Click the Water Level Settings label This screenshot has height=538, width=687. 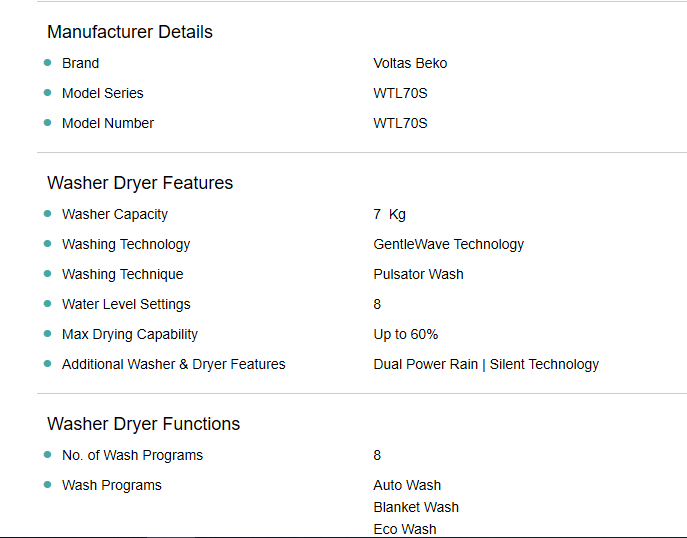(x=126, y=304)
